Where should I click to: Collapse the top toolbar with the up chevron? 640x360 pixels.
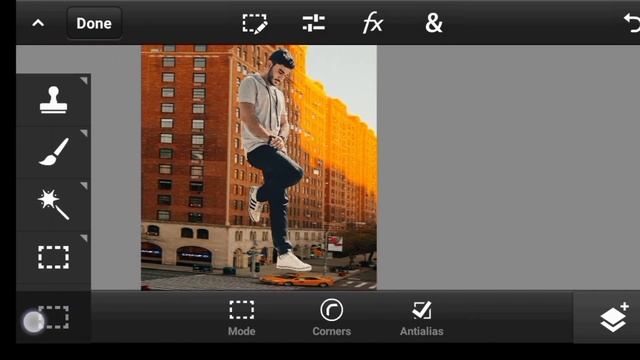(38, 23)
